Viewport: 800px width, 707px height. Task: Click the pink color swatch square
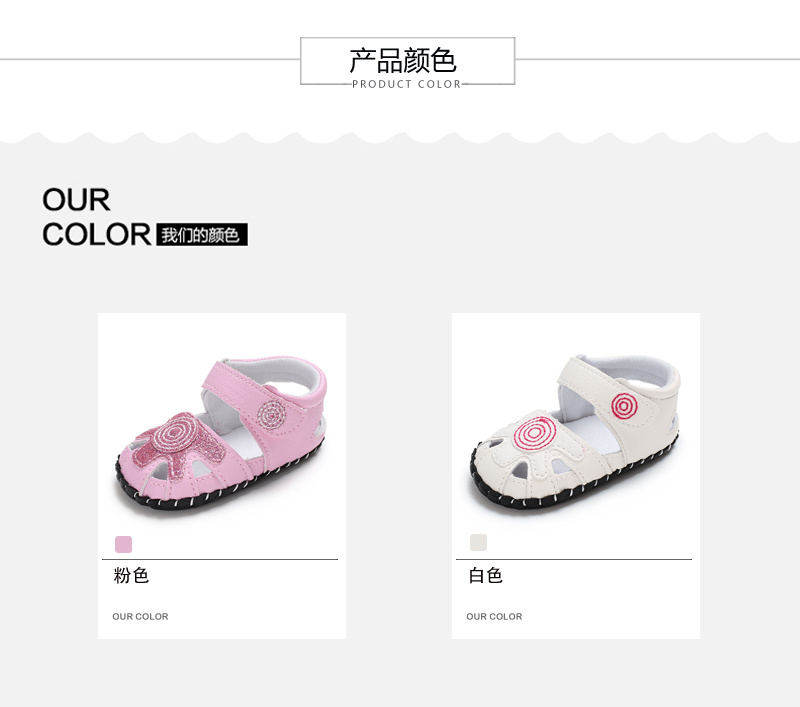tap(123, 544)
